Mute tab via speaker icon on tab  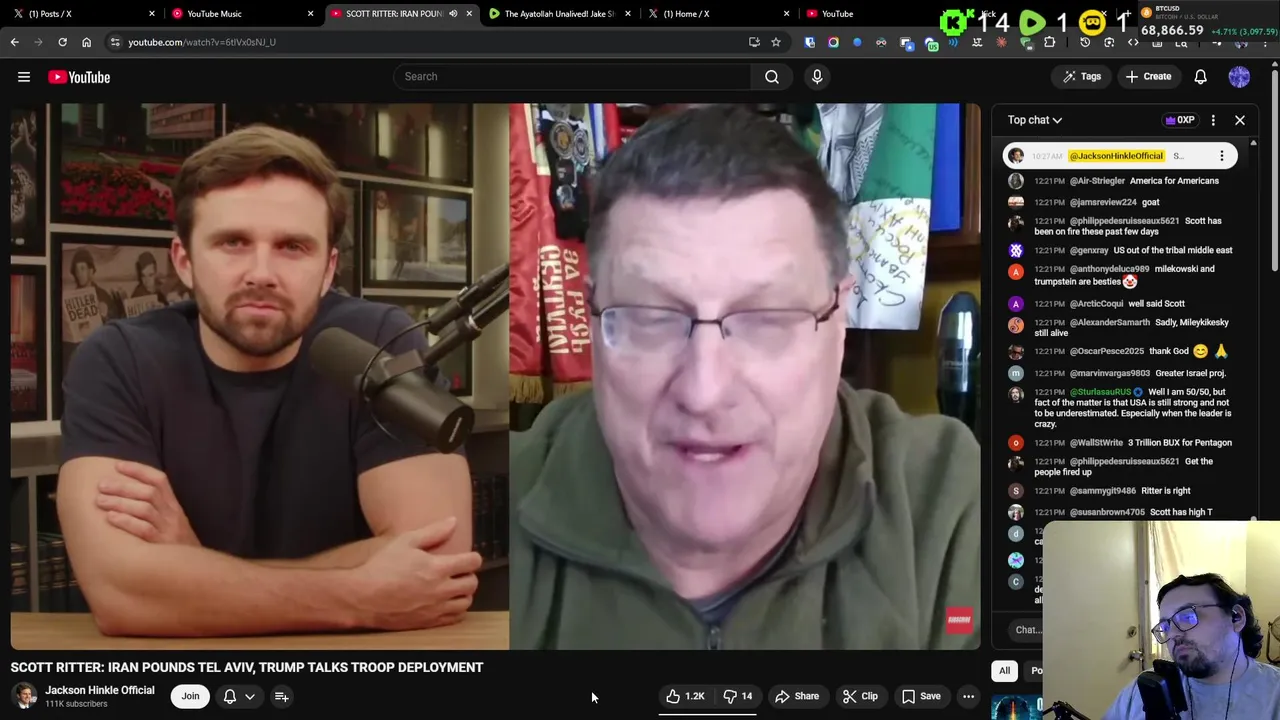(453, 14)
